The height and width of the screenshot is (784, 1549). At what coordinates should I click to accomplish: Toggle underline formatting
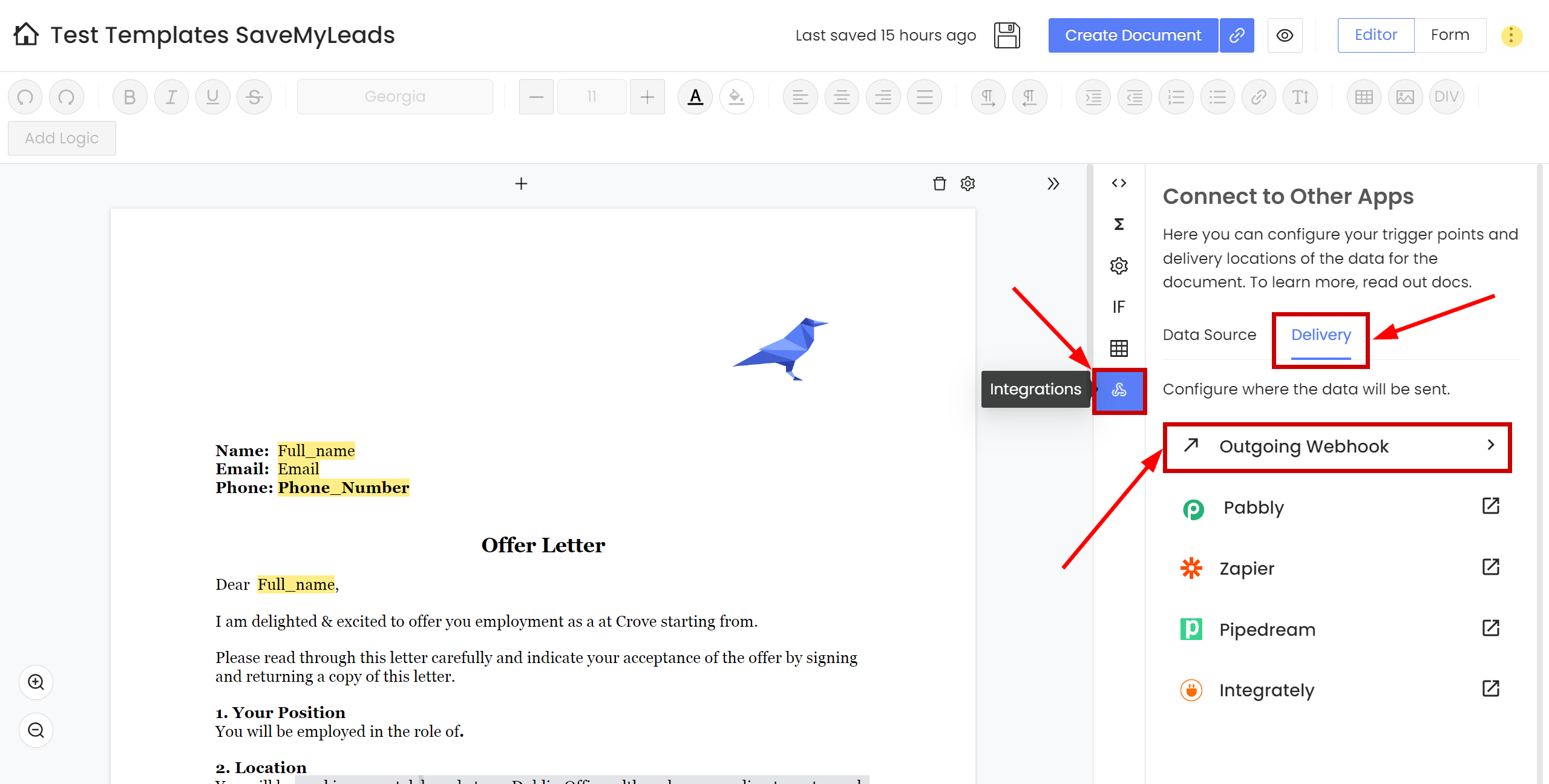pos(213,97)
